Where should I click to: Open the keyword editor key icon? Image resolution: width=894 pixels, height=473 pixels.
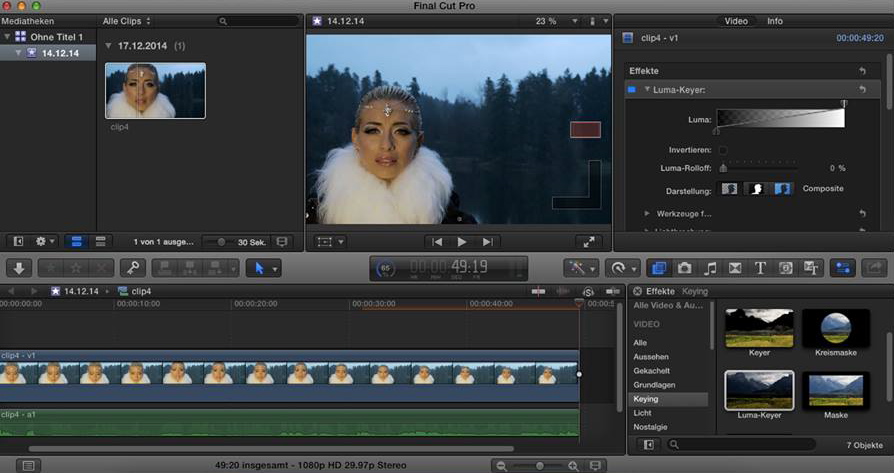132,268
